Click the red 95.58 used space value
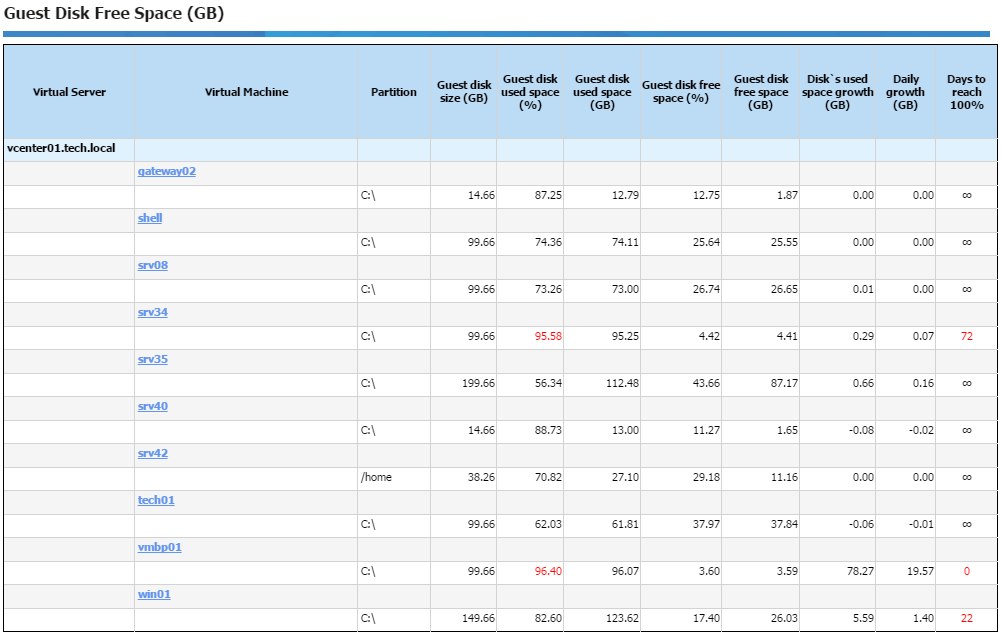 tap(548, 336)
